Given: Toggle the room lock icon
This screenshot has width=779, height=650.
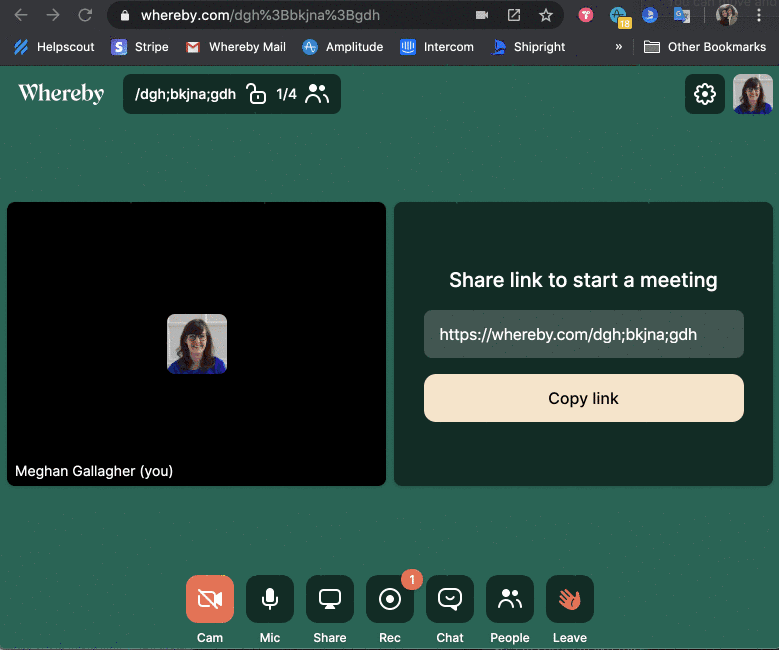Looking at the screenshot, I should pyautogui.click(x=256, y=94).
